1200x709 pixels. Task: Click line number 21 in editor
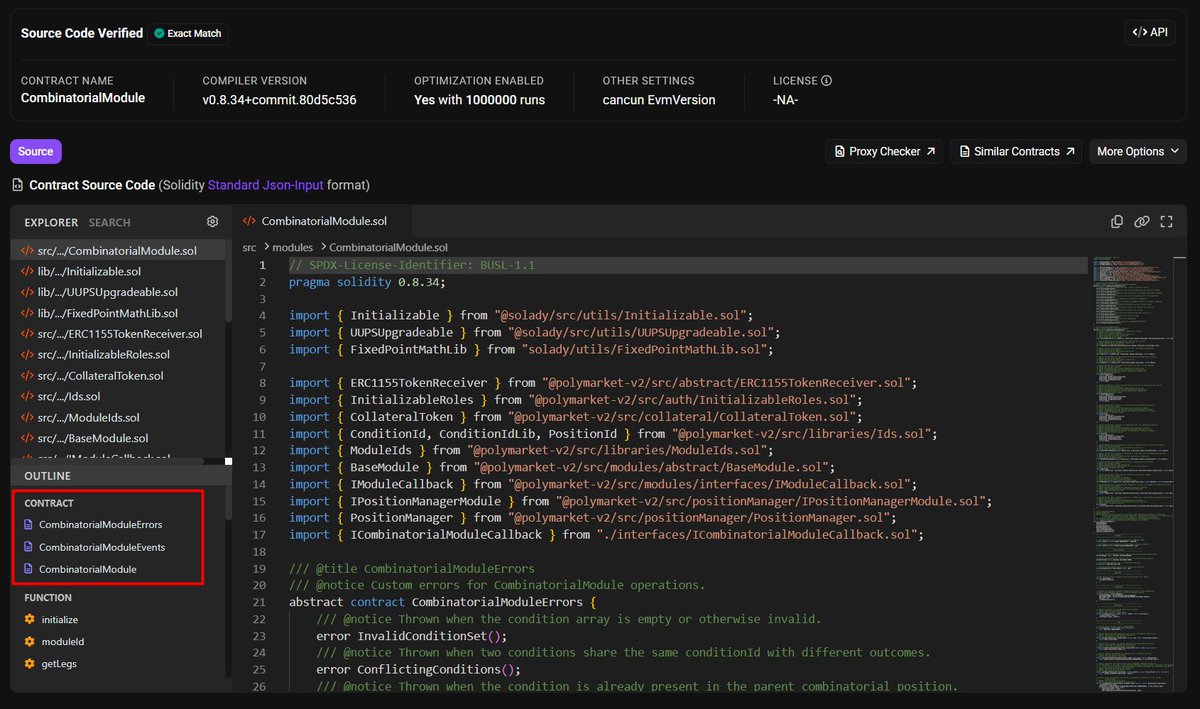260,602
